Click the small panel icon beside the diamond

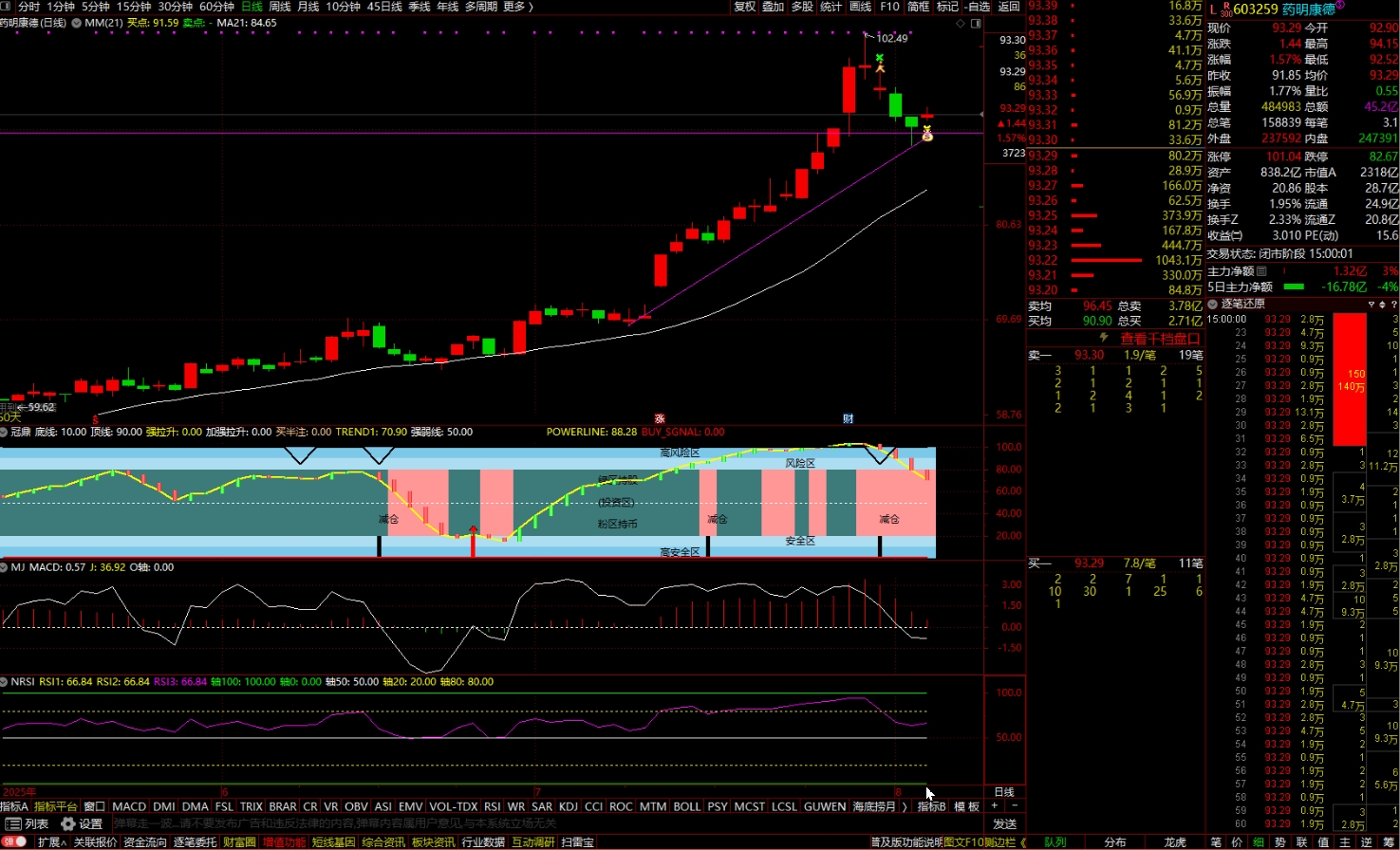(x=975, y=23)
